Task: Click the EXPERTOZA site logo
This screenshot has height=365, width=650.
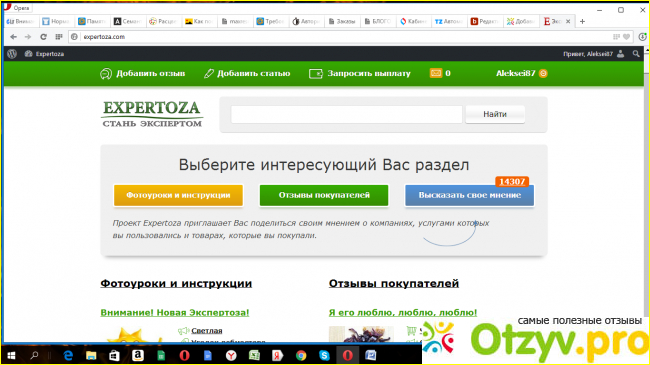Action: click(x=152, y=114)
